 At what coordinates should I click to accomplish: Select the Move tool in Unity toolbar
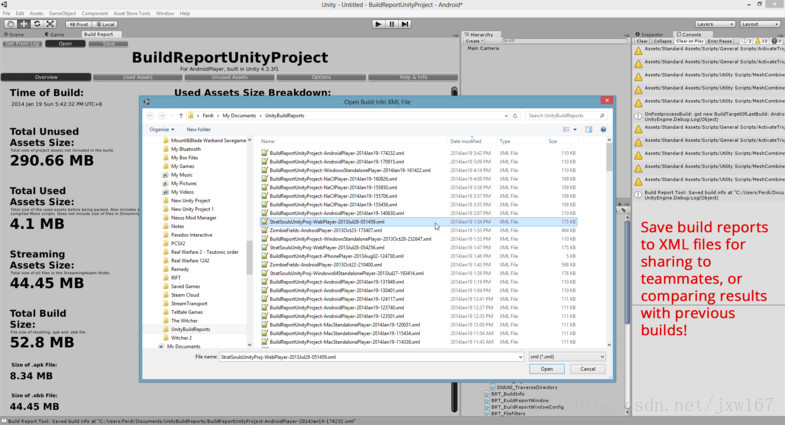(24, 24)
